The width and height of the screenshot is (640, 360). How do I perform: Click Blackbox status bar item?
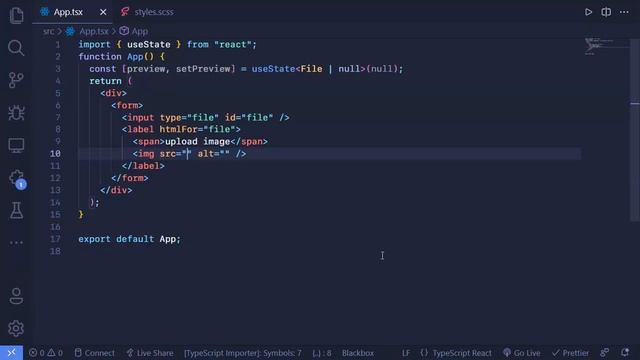click(358, 353)
